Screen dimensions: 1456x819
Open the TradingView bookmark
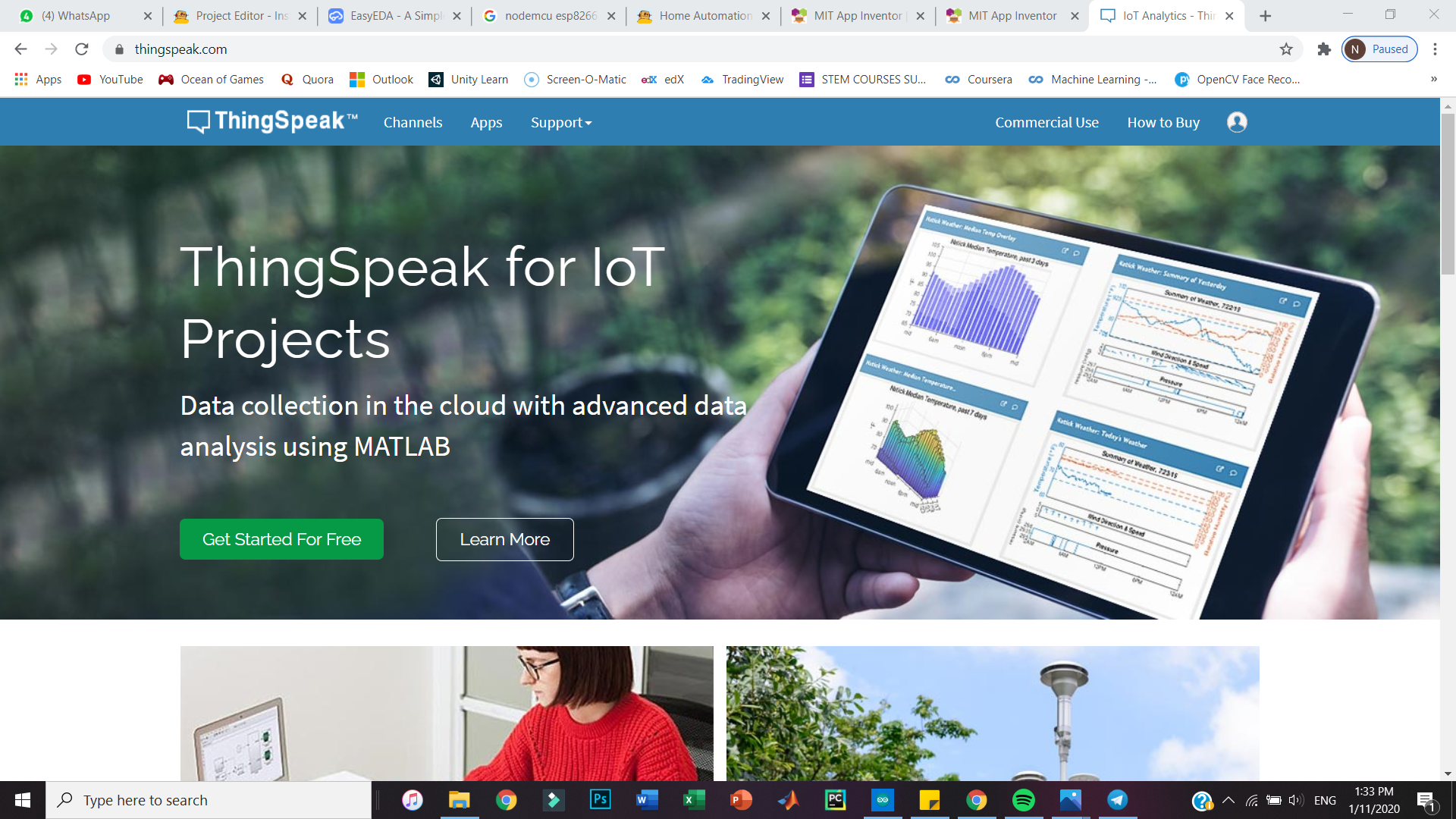tap(742, 80)
